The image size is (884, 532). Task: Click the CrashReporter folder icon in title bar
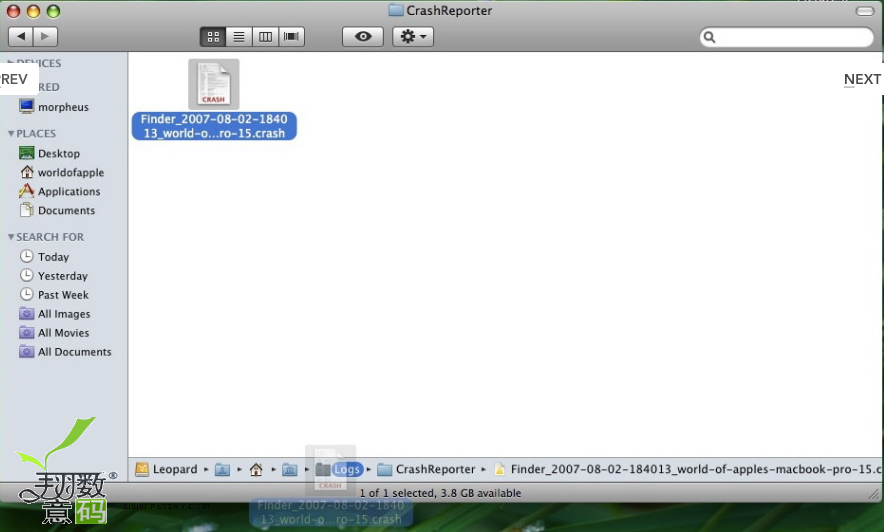[396, 10]
